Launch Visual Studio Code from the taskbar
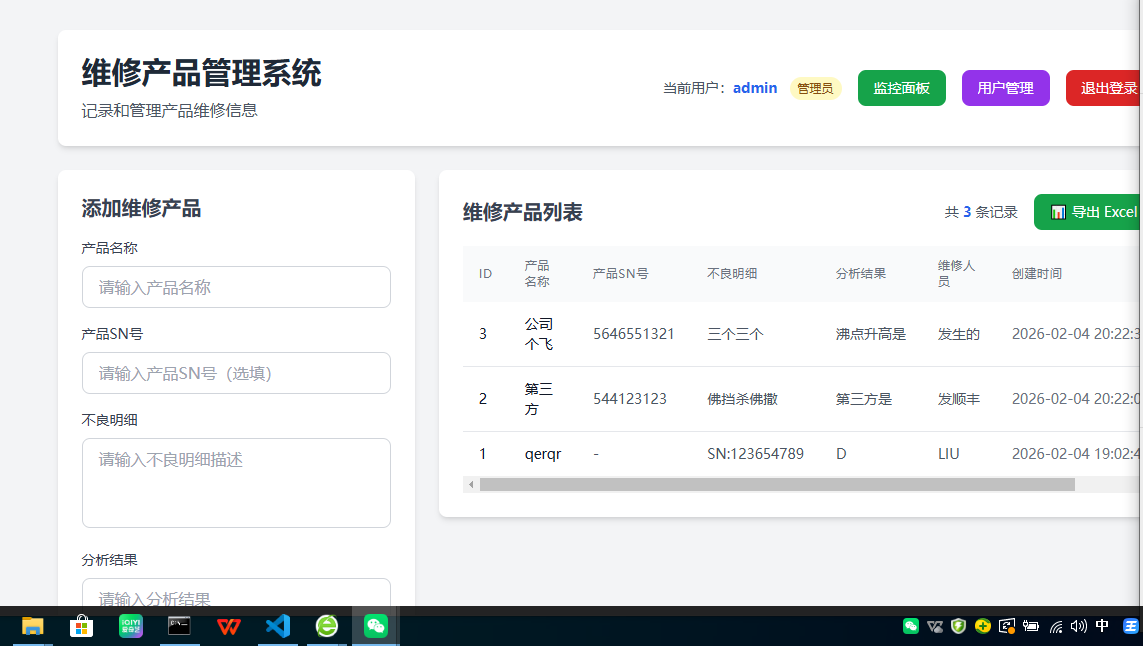The image size is (1143, 646). 277,626
